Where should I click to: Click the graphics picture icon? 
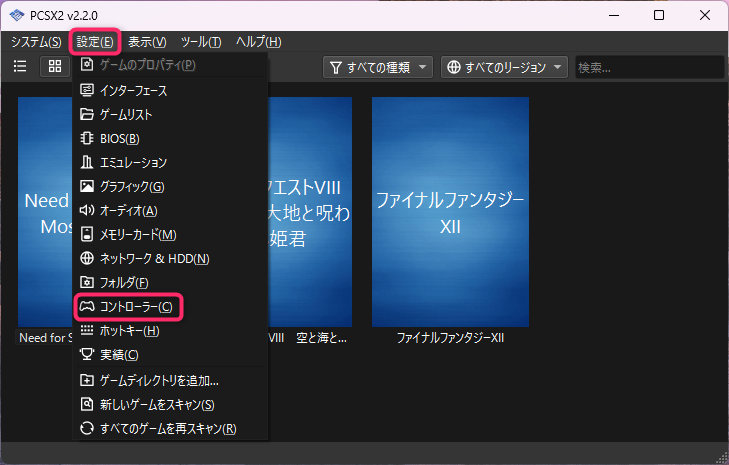click(86, 186)
